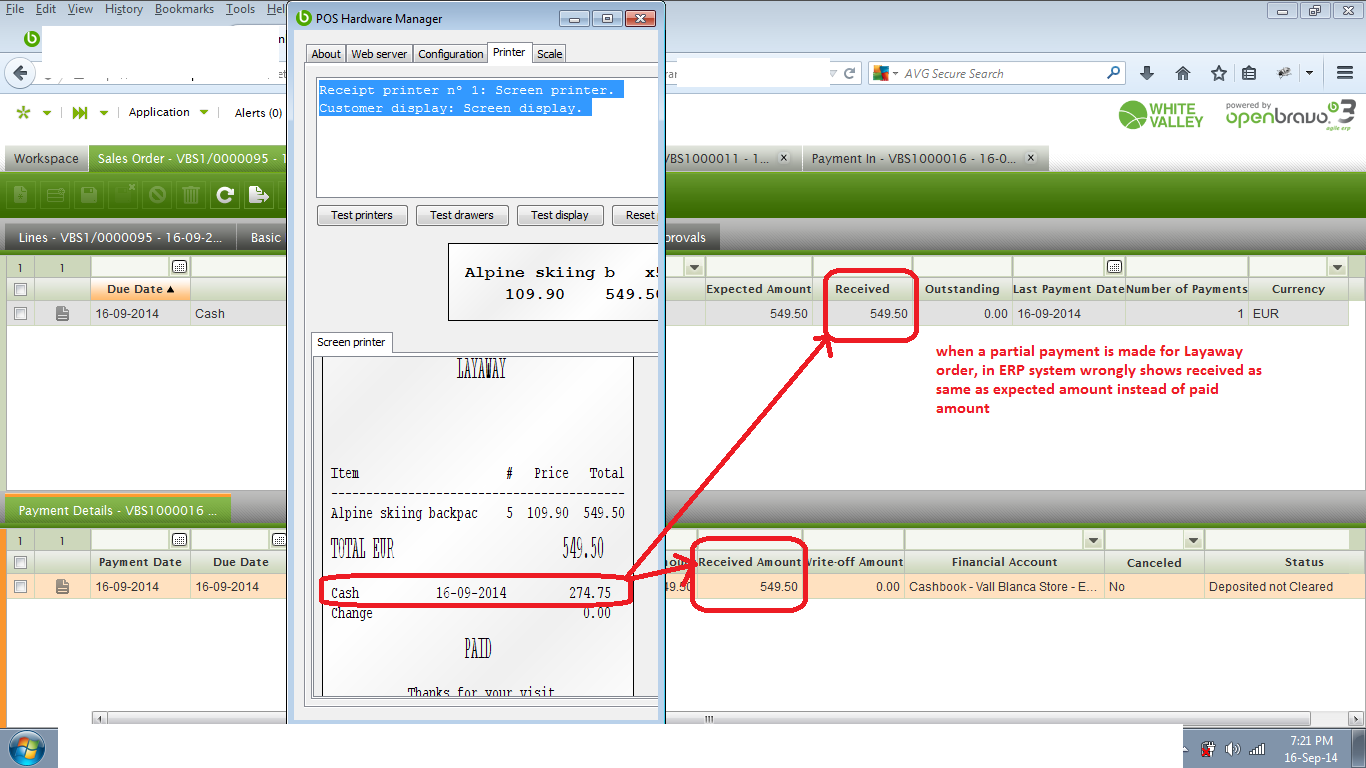Click the Save and close toolbar icon
1366x768 pixels.
123,194
